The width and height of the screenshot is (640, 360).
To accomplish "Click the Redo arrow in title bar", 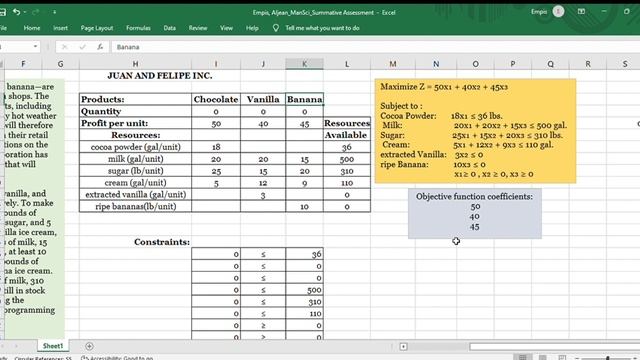I will coord(35,12).
